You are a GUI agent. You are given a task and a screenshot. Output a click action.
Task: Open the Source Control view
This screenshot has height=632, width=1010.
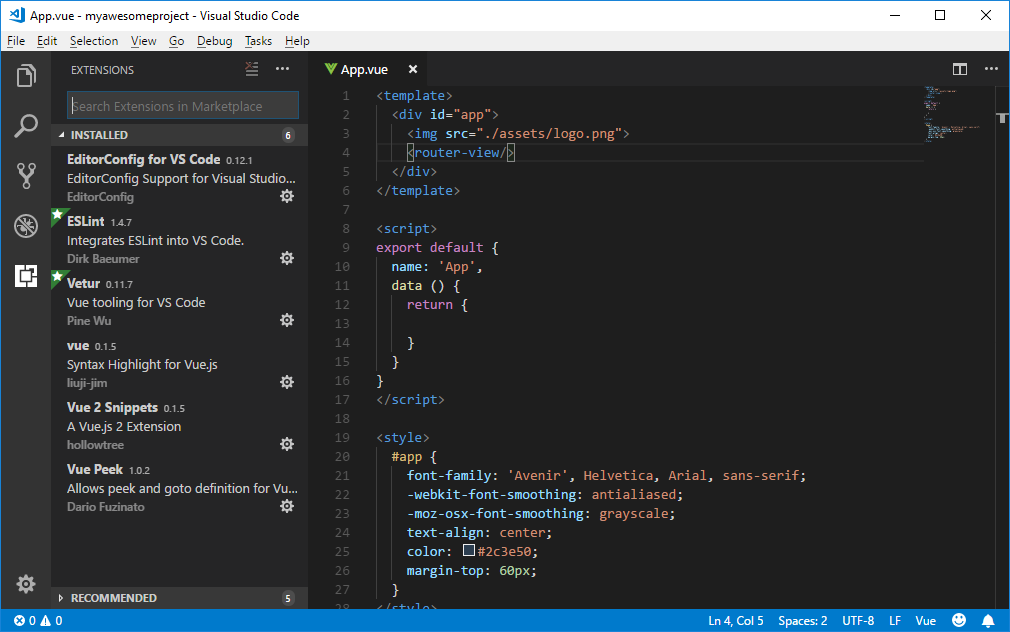click(x=26, y=175)
